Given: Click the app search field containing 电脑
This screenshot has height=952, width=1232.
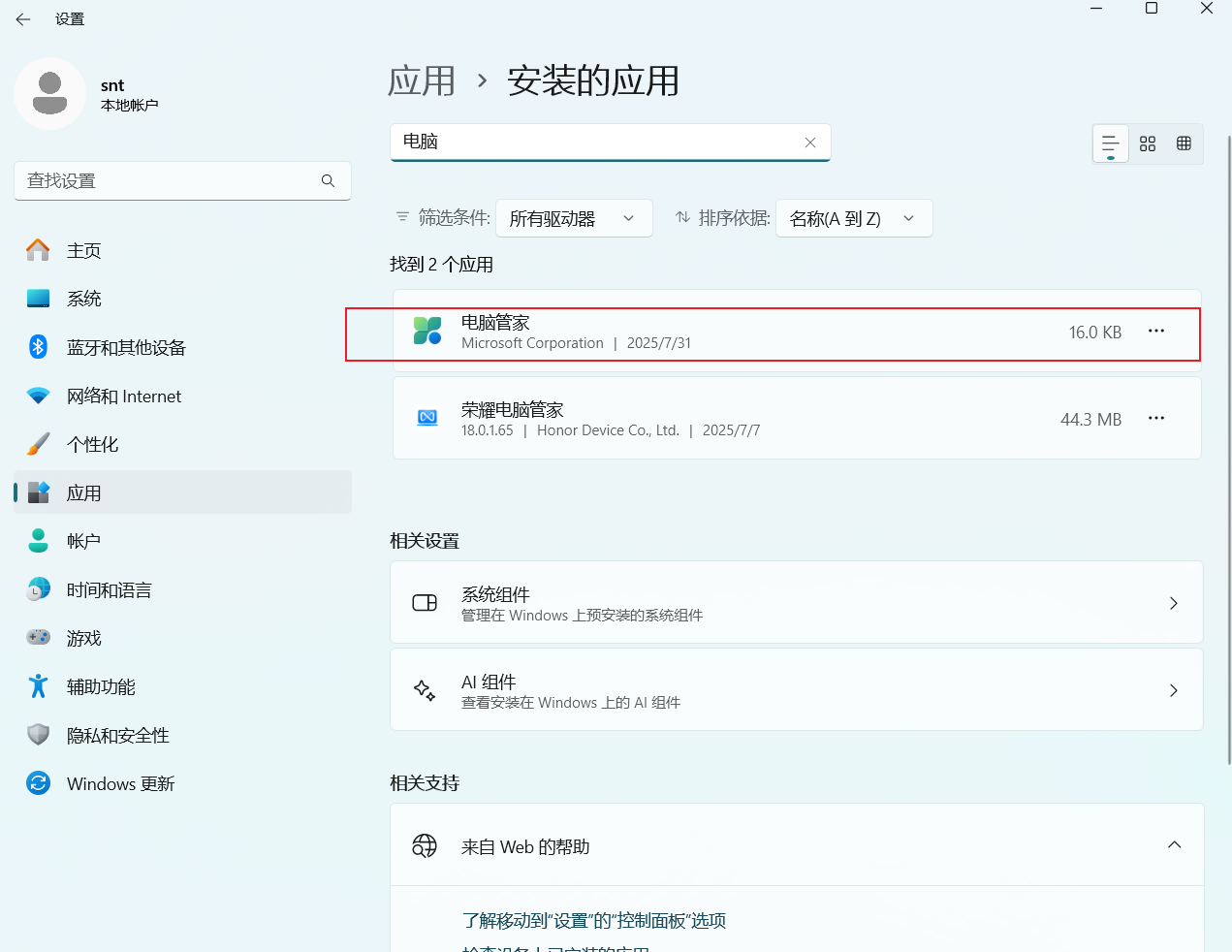Looking at the screenshot, I should tap(611, 143).
